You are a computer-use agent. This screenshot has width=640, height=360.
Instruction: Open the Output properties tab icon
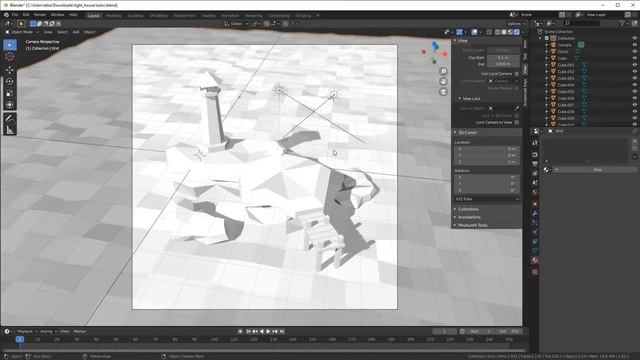click(535, 164)
